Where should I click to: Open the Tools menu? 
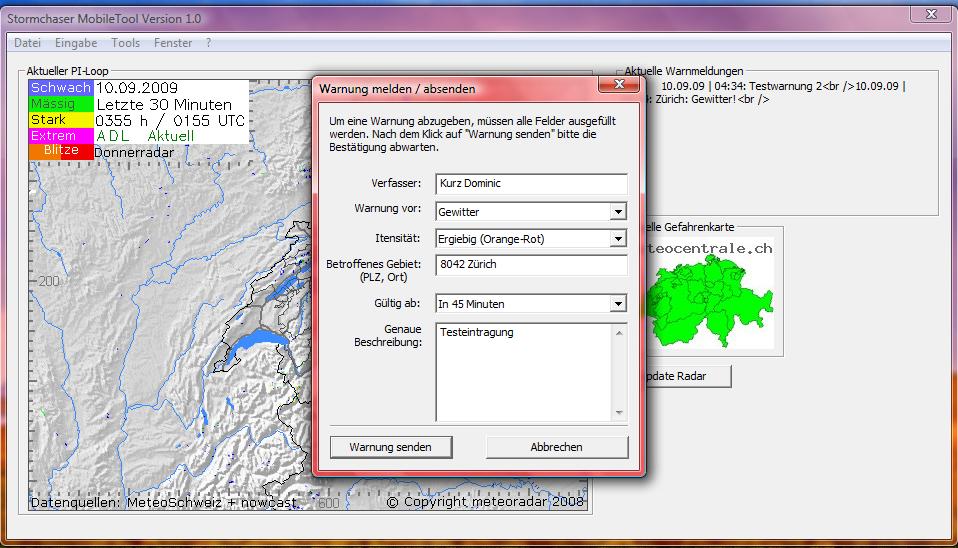point(125,43)
